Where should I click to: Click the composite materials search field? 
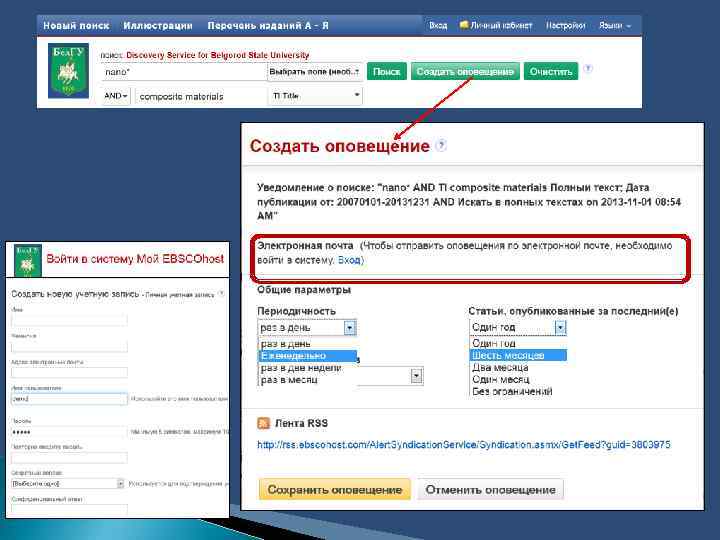click(x=201, y=96)
